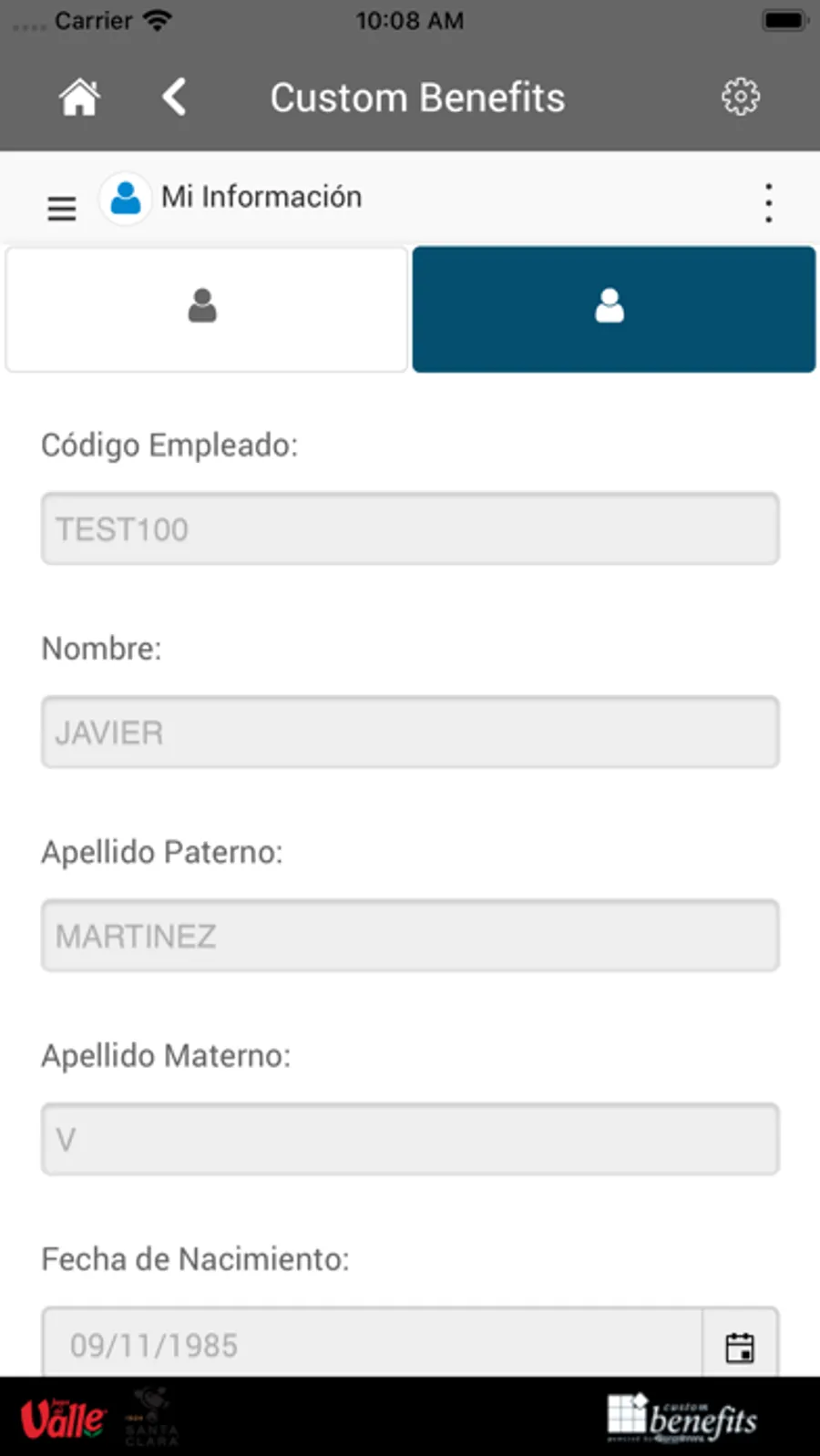This screenshot has height=1456, width=820.
Task: Tap the del Valle logo
Action: [x=62, y=1419]
